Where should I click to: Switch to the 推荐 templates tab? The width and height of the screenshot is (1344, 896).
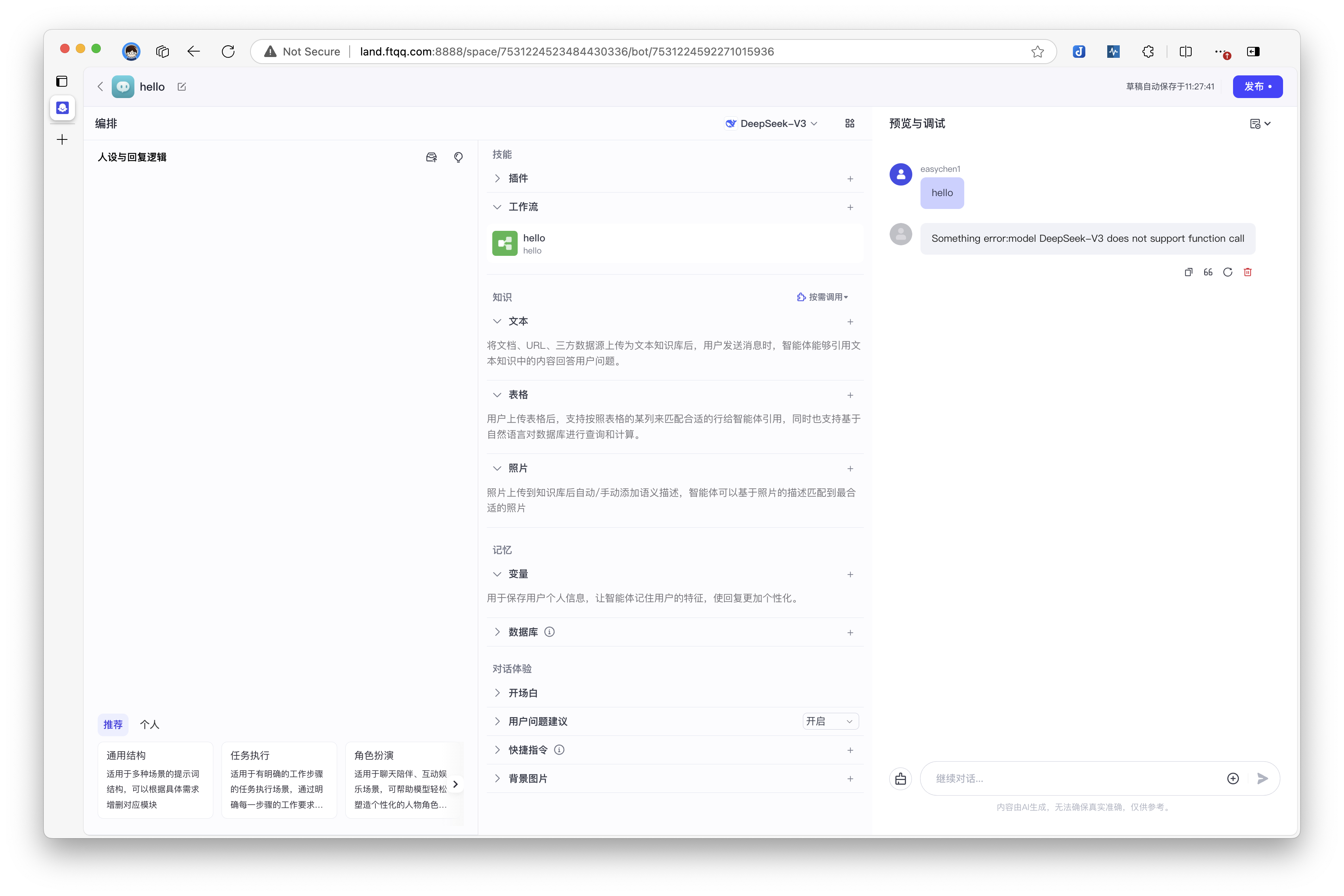pos(113,725)
